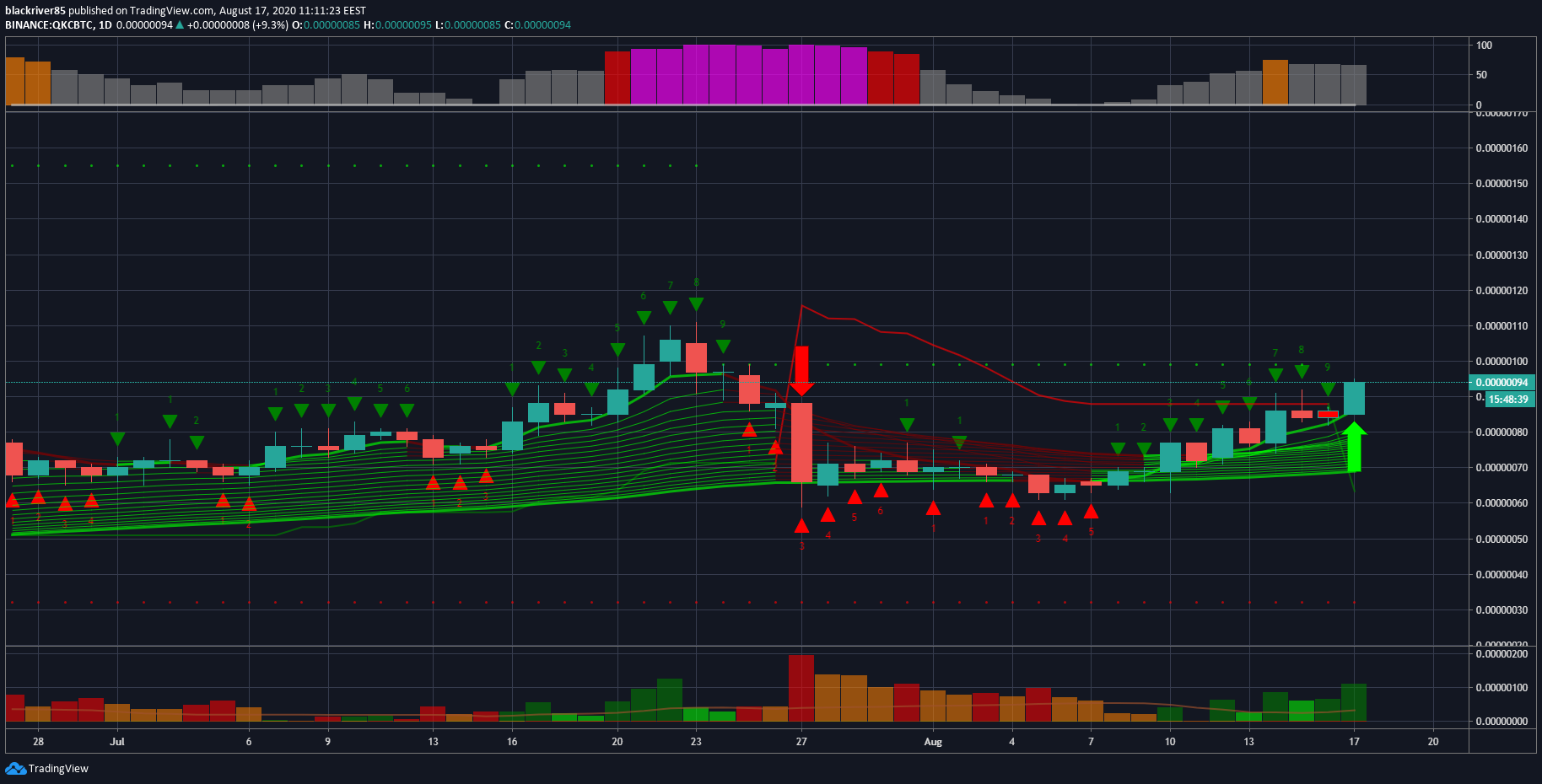1542x784 pixels.
Task: Click price axis label 0.00000120
Action: 1502,291
